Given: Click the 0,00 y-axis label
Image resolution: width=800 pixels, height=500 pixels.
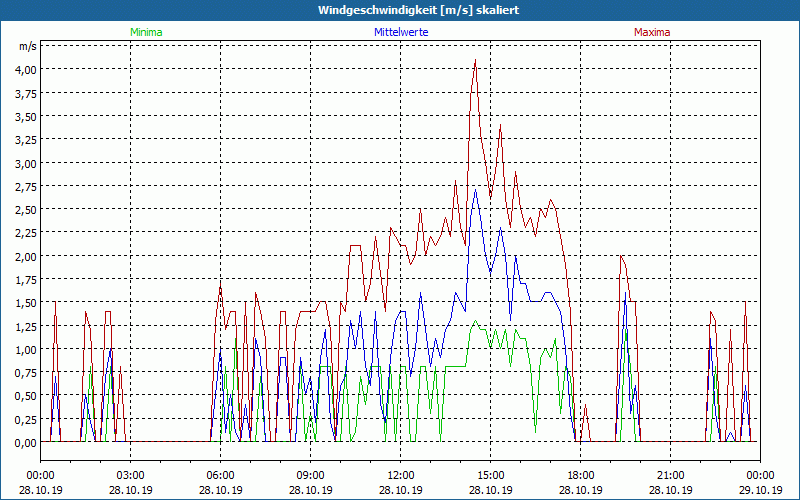Looking at the screenshot, I should [25, 443].
